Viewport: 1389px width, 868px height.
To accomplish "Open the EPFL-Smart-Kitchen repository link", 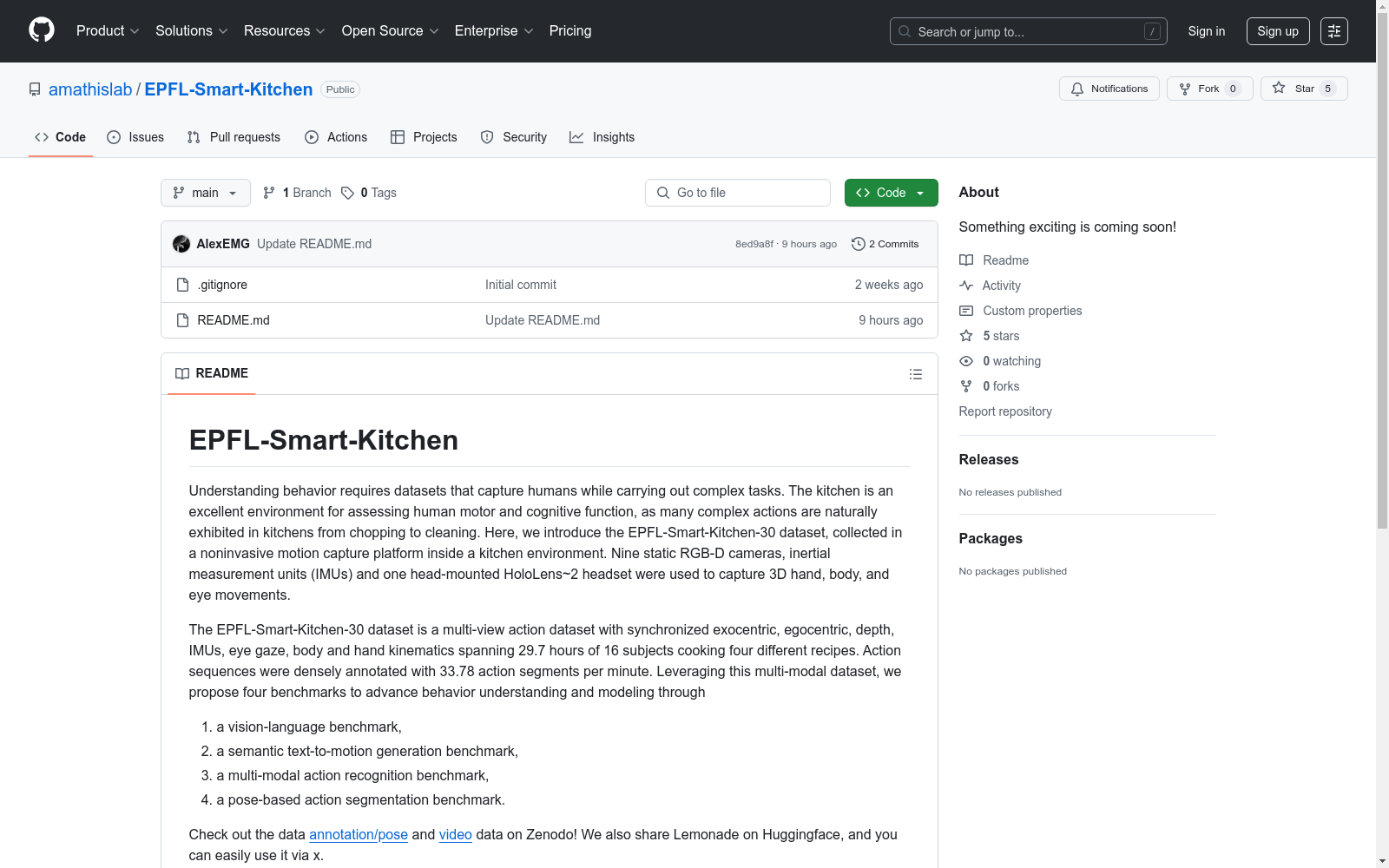I will click(228, 89).
